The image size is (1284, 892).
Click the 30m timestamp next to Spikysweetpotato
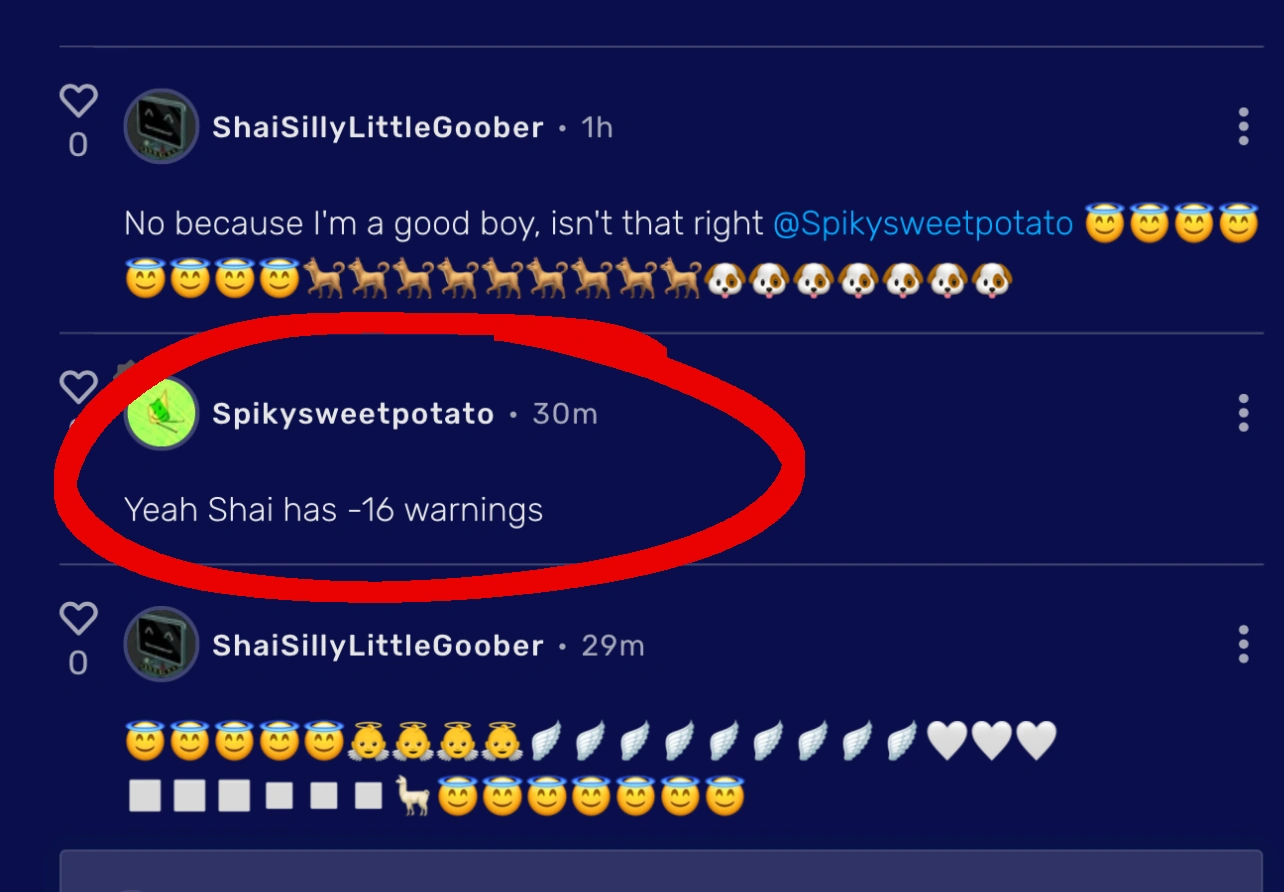[x=565, y=414]
